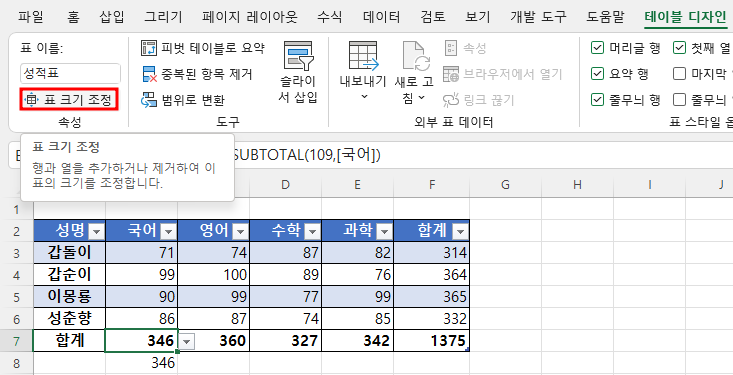733x375 pixels.
Task: Select 성춘향 total cell 332
Action: pyautogui.click(x=431, y=319)
